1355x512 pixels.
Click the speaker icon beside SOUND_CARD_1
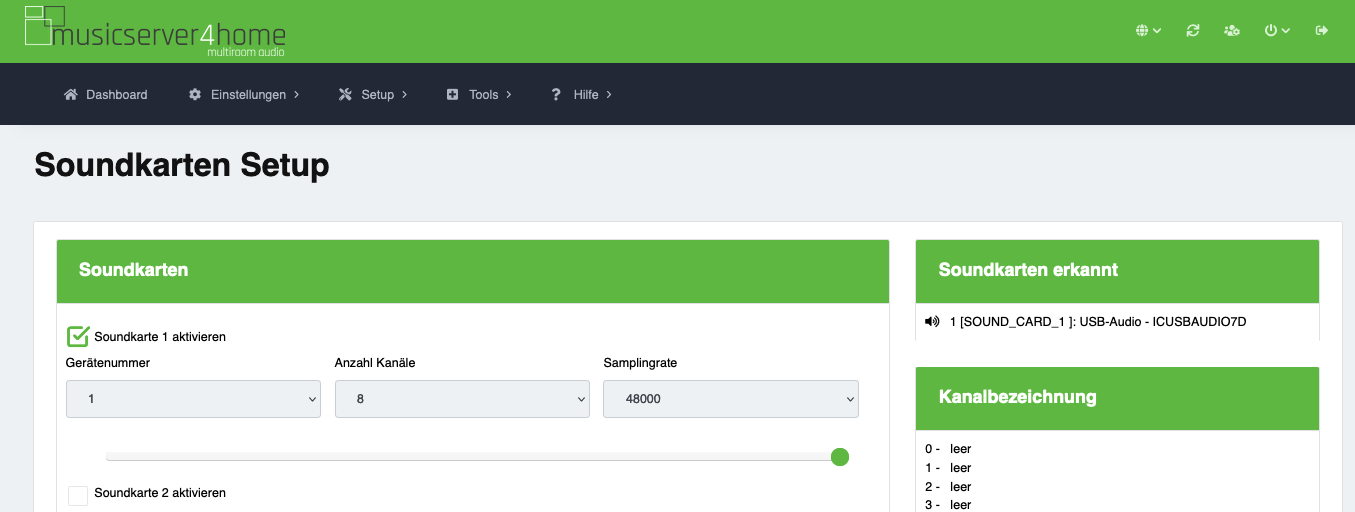932,321
